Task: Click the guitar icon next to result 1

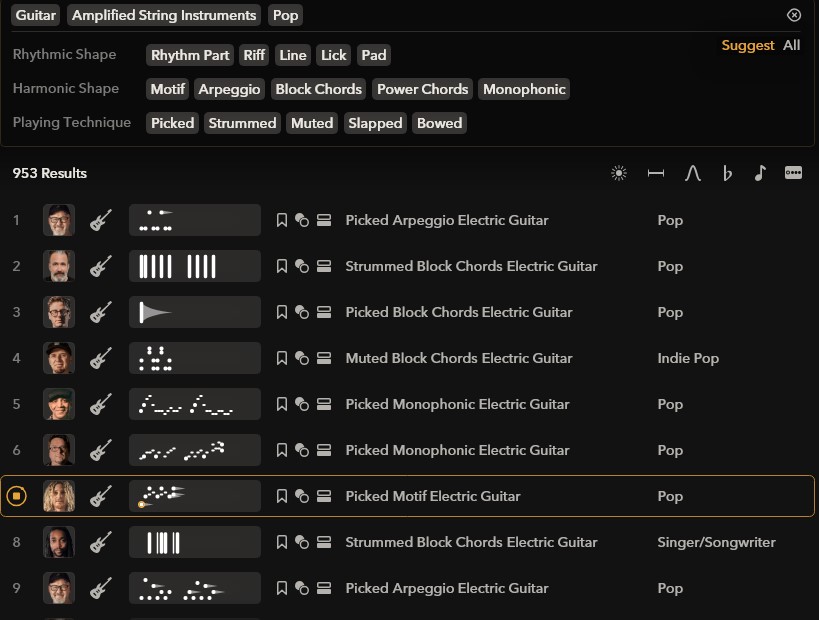Action: [x=100, y=220]
